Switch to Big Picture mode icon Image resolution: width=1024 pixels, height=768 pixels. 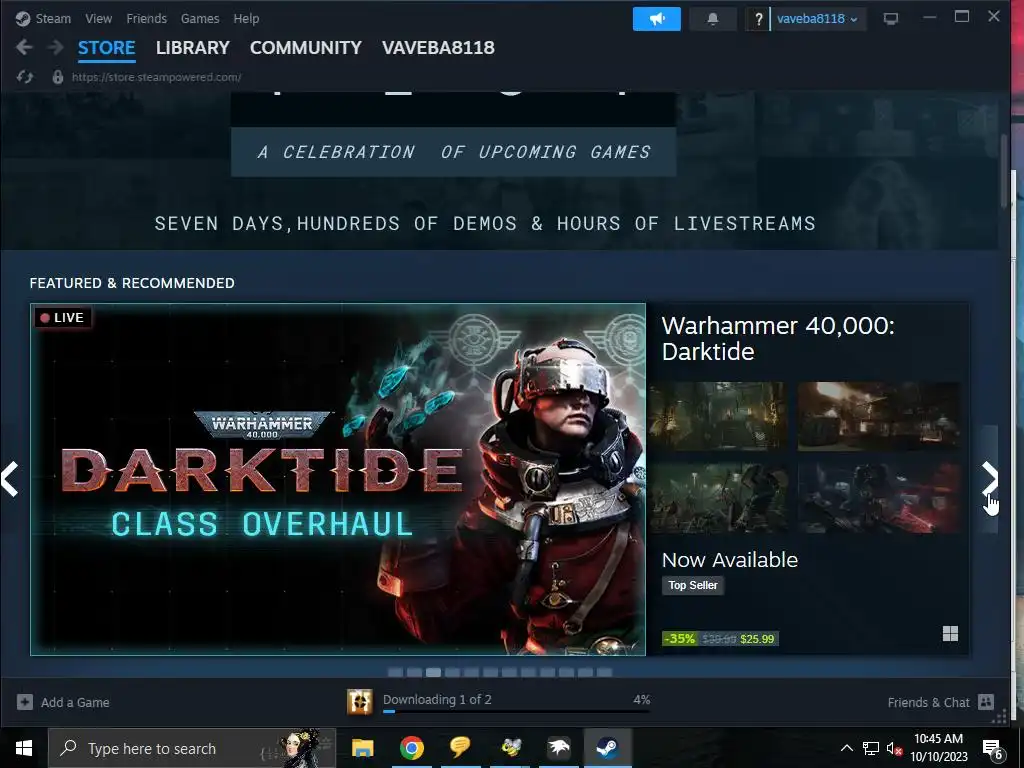tap(891, 19)
